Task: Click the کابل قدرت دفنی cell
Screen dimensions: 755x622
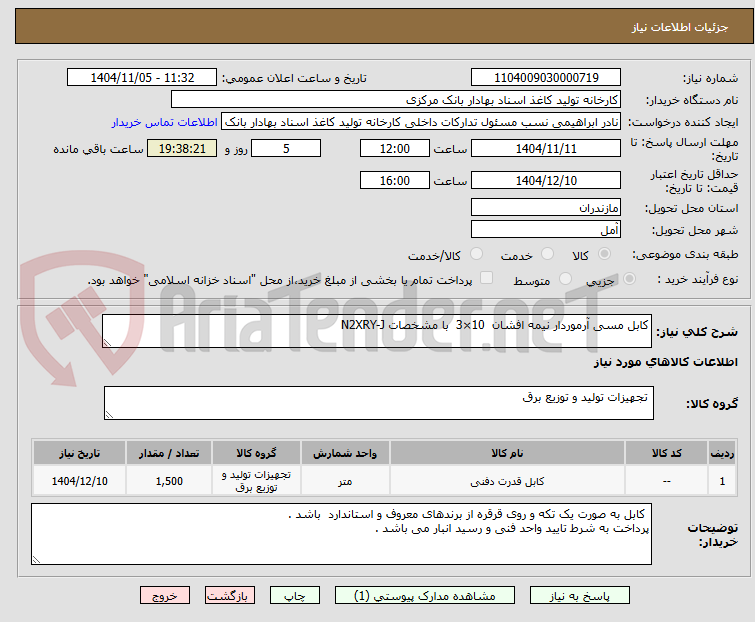Action: pos(507,480)
